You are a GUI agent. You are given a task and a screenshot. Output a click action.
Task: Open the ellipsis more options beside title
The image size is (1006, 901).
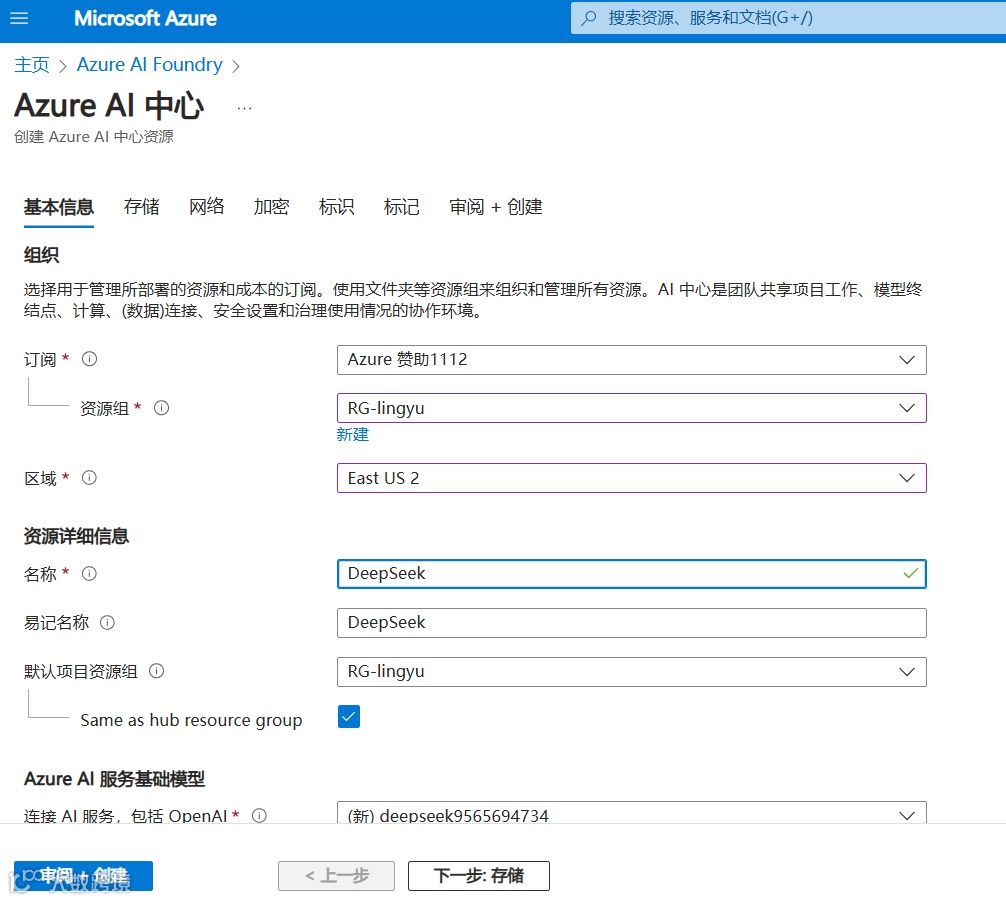tap(244, 108)
